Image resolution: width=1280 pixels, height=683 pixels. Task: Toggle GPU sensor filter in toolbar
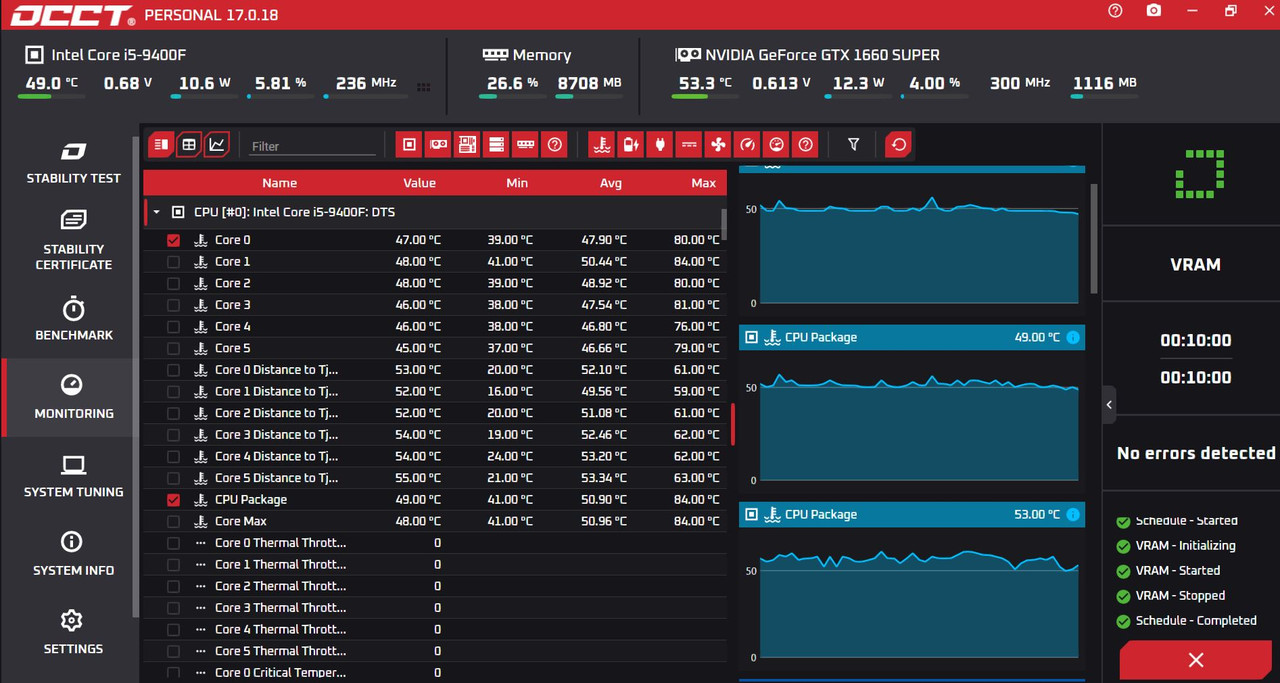(x=438, y=145)
